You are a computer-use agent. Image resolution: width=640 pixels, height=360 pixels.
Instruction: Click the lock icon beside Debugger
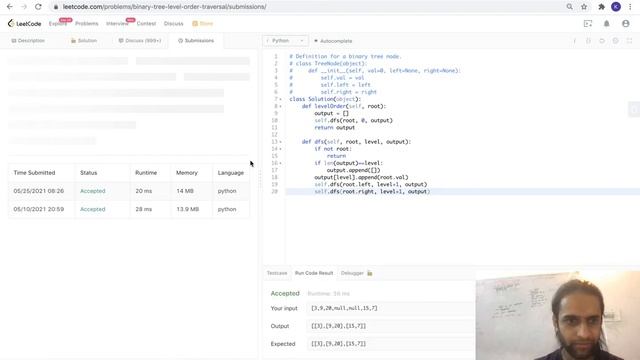[x=370, y=273]
